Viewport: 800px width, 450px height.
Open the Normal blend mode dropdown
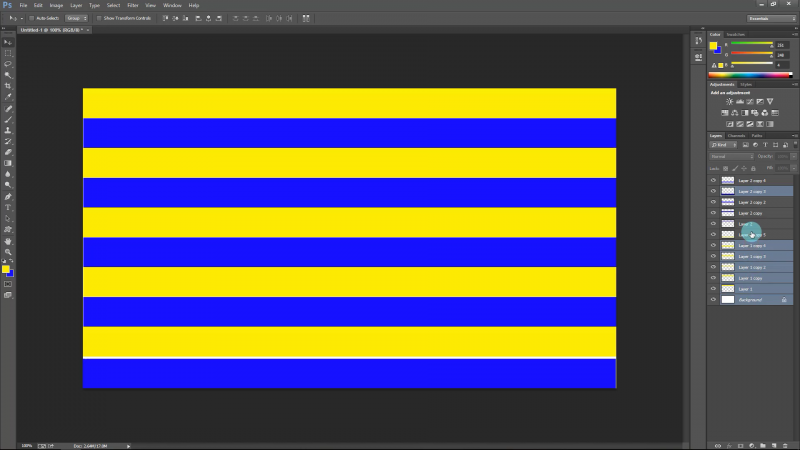tap(731, 157)
